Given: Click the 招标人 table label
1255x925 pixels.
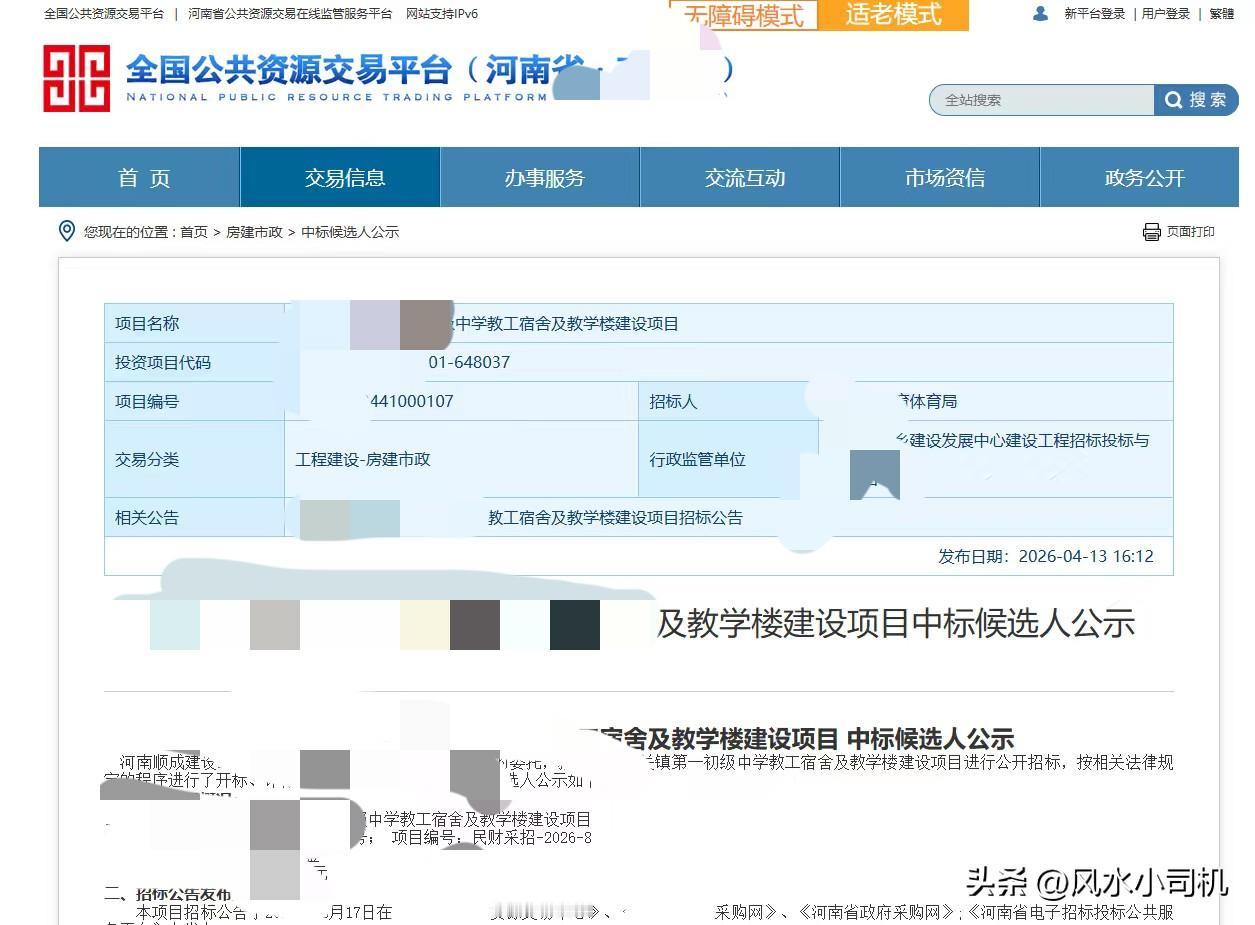Looking at the screenshot, I should [x=673, y=401].
